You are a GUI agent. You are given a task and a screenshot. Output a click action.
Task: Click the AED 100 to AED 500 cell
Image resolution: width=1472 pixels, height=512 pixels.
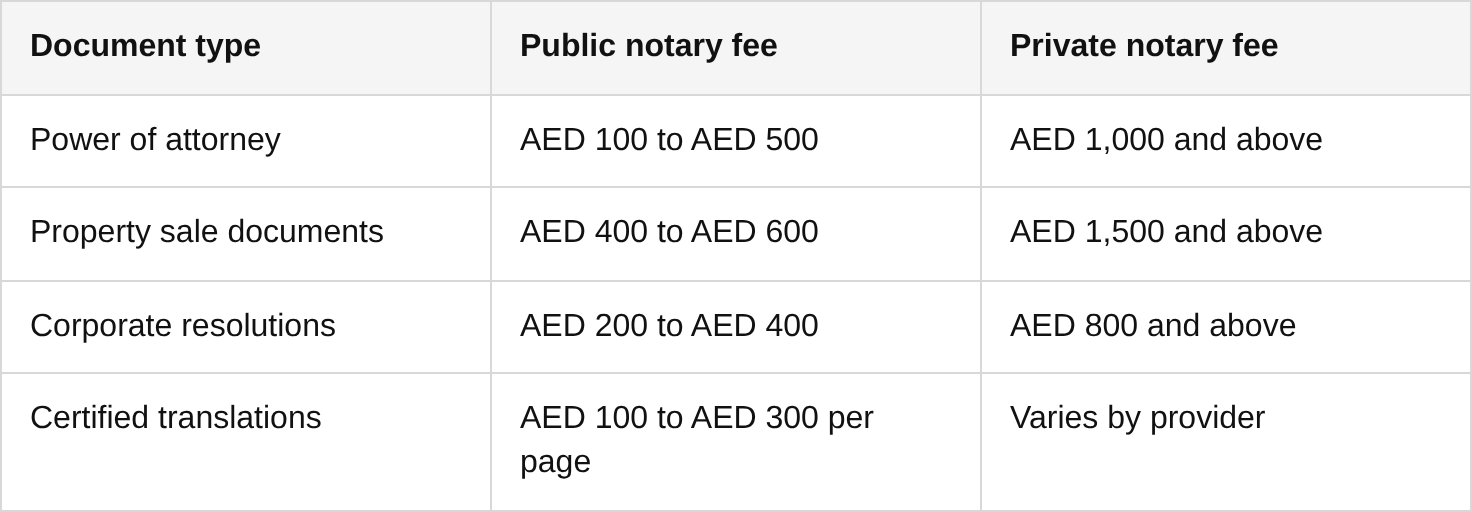pos(668,140)
